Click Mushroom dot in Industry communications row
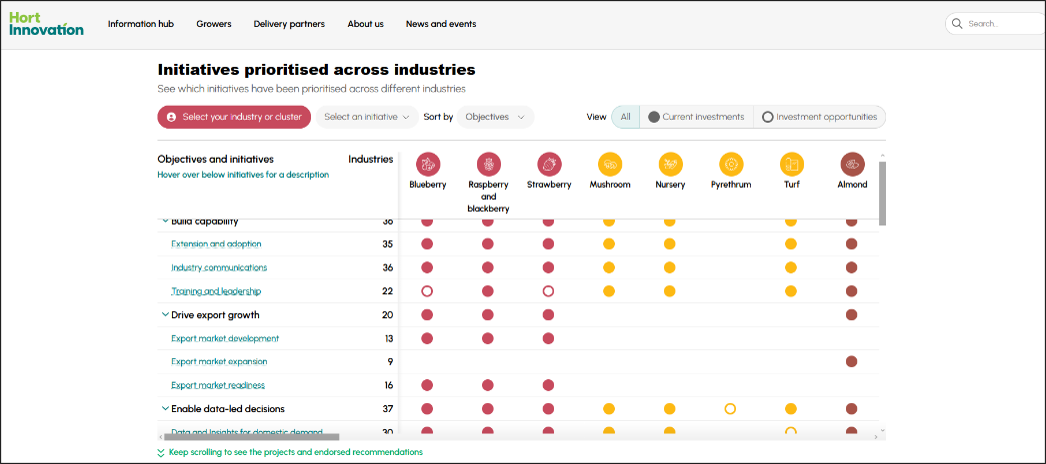Viewport: 1046px width, 464px height. click(608, 267)
